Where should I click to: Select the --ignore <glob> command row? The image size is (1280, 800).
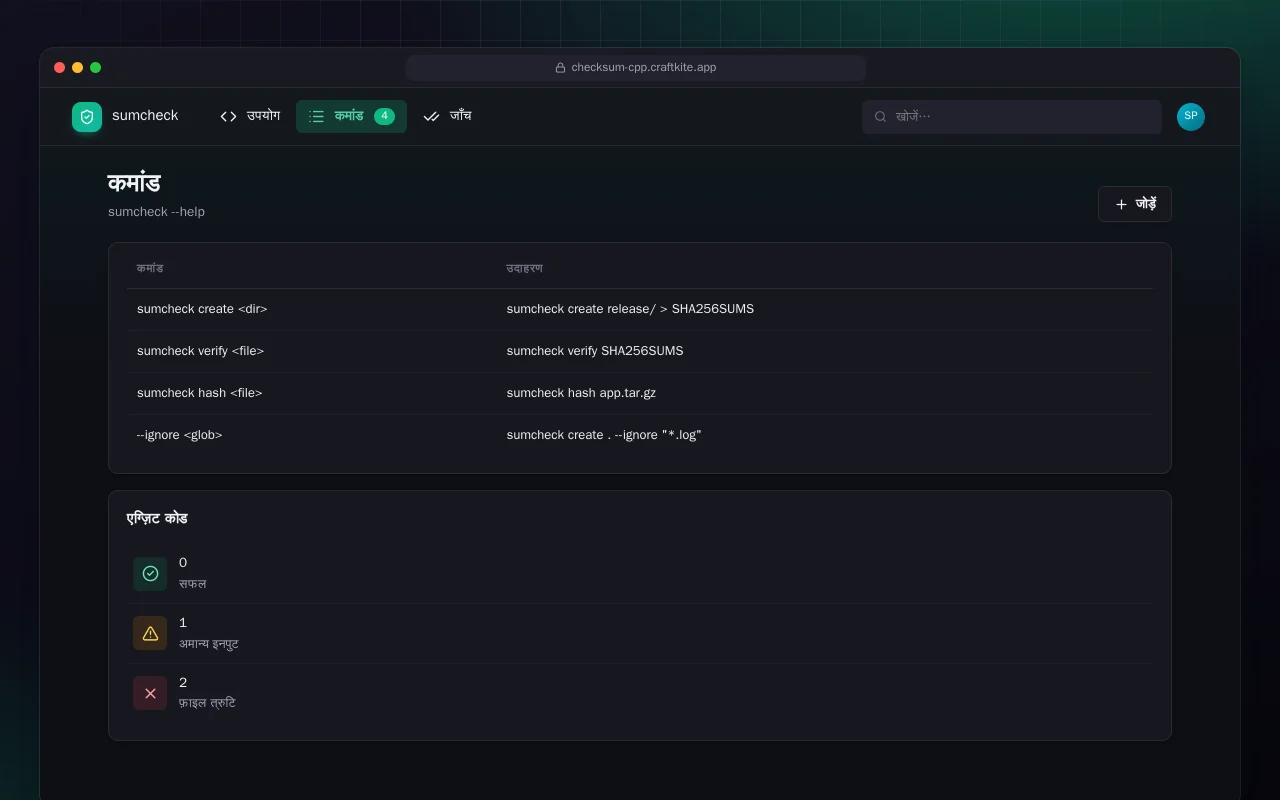coord(640,435)
